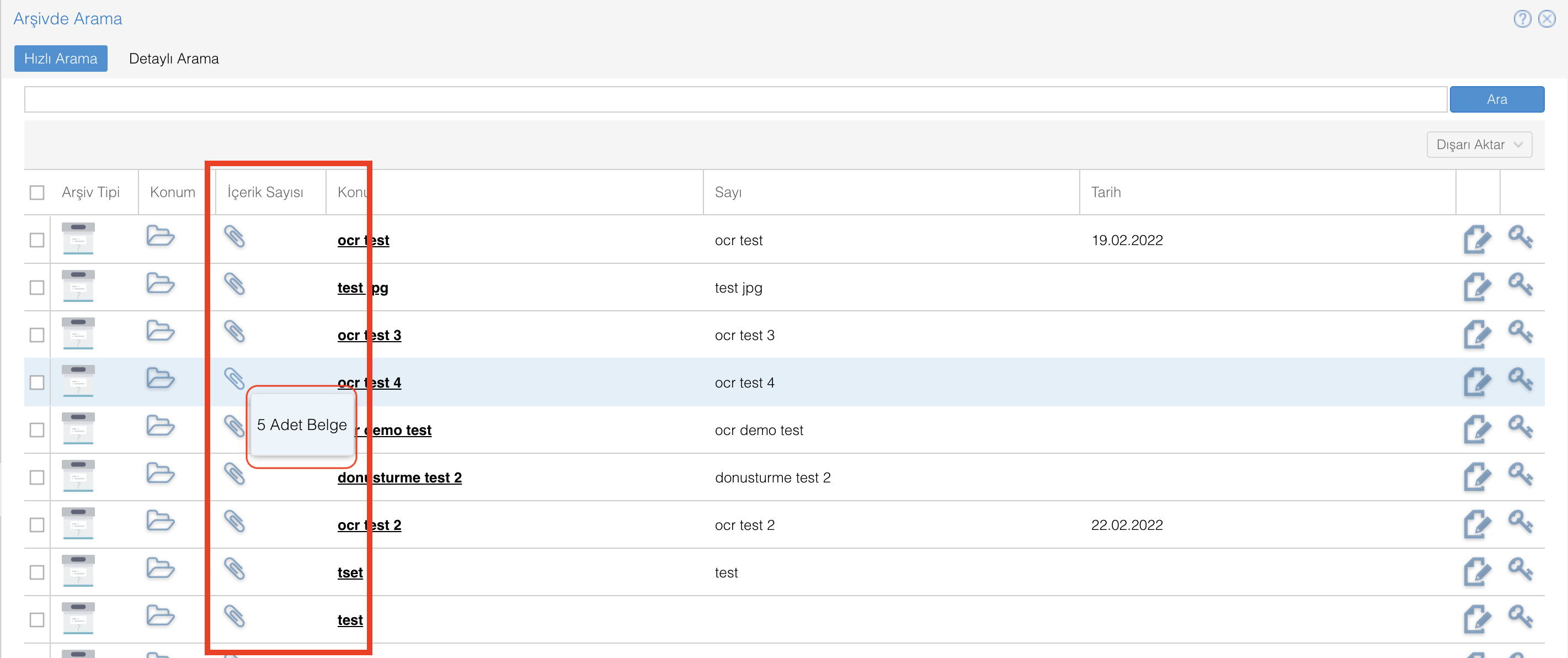This screenshot has width=1568, height=658.
Task: Tick the checkbox beside ocr demo test
Action: pyautogui.click(x=37, y=429)
